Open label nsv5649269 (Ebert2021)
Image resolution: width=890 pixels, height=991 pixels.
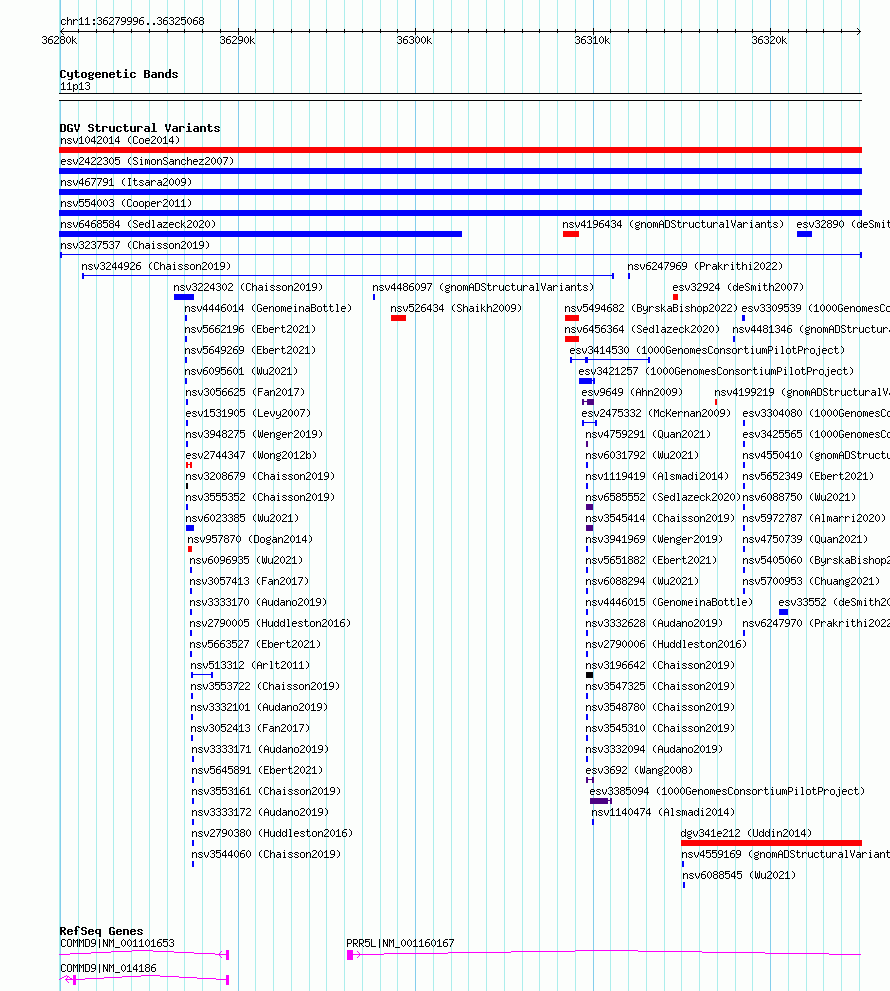coord(250,350)
